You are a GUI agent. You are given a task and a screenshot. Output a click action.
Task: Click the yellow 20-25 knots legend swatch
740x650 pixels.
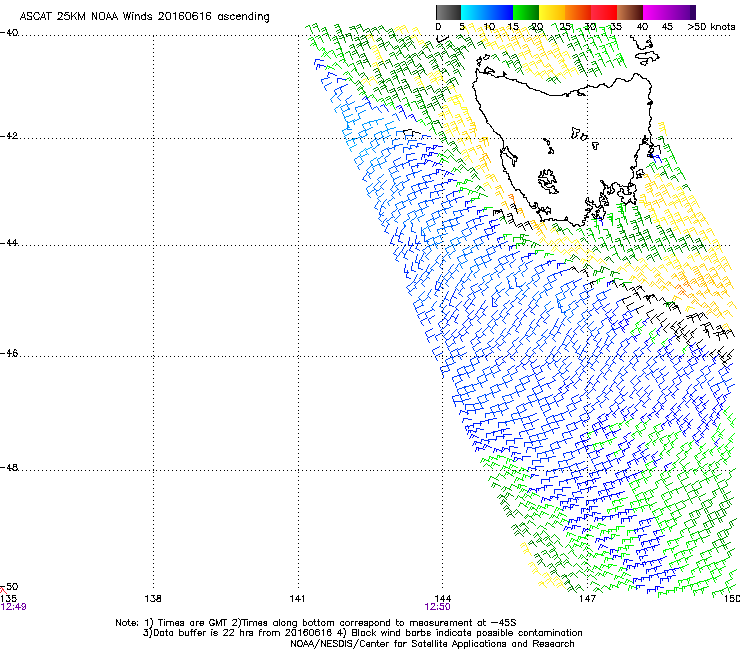(552, 12)
